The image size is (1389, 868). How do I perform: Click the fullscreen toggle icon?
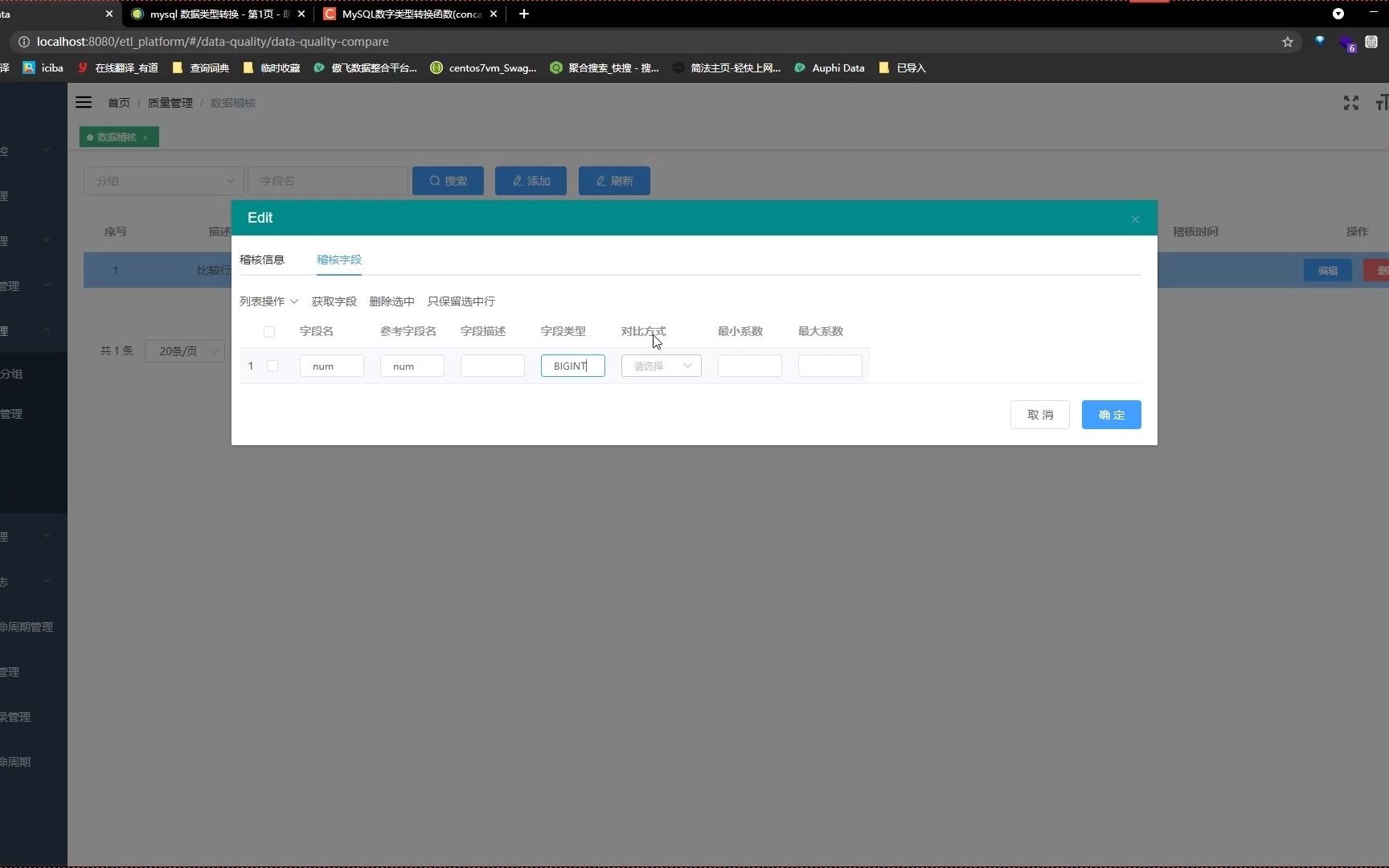click(1351, 103)
